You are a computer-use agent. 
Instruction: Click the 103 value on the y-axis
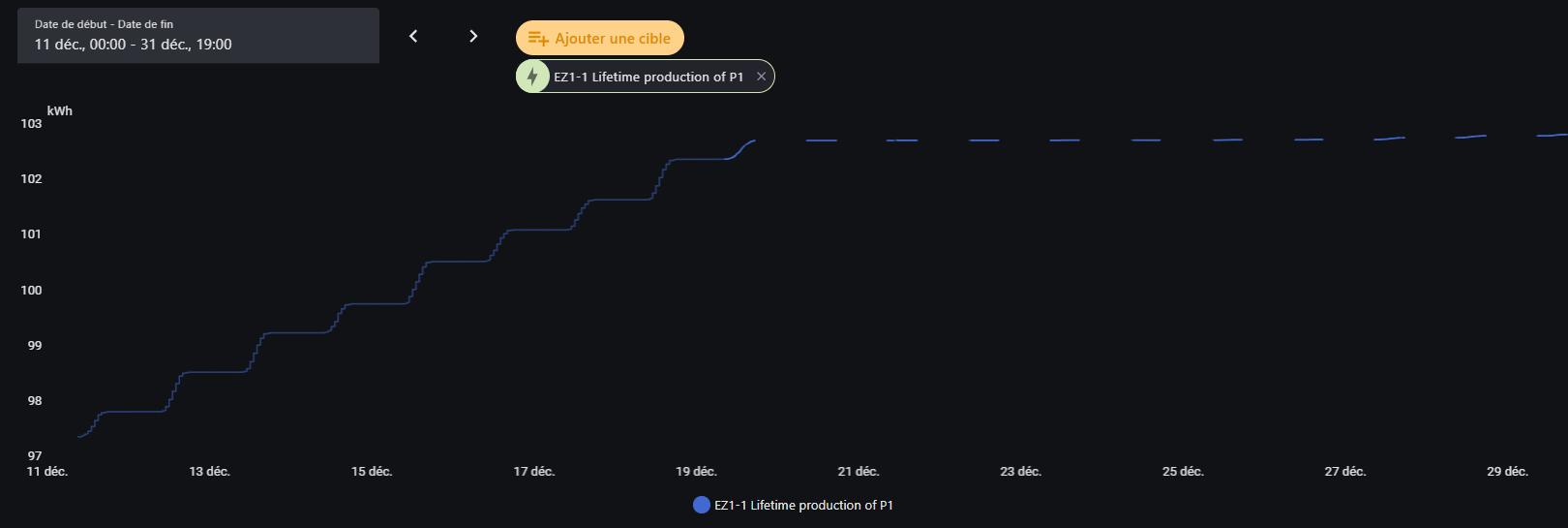31,124
